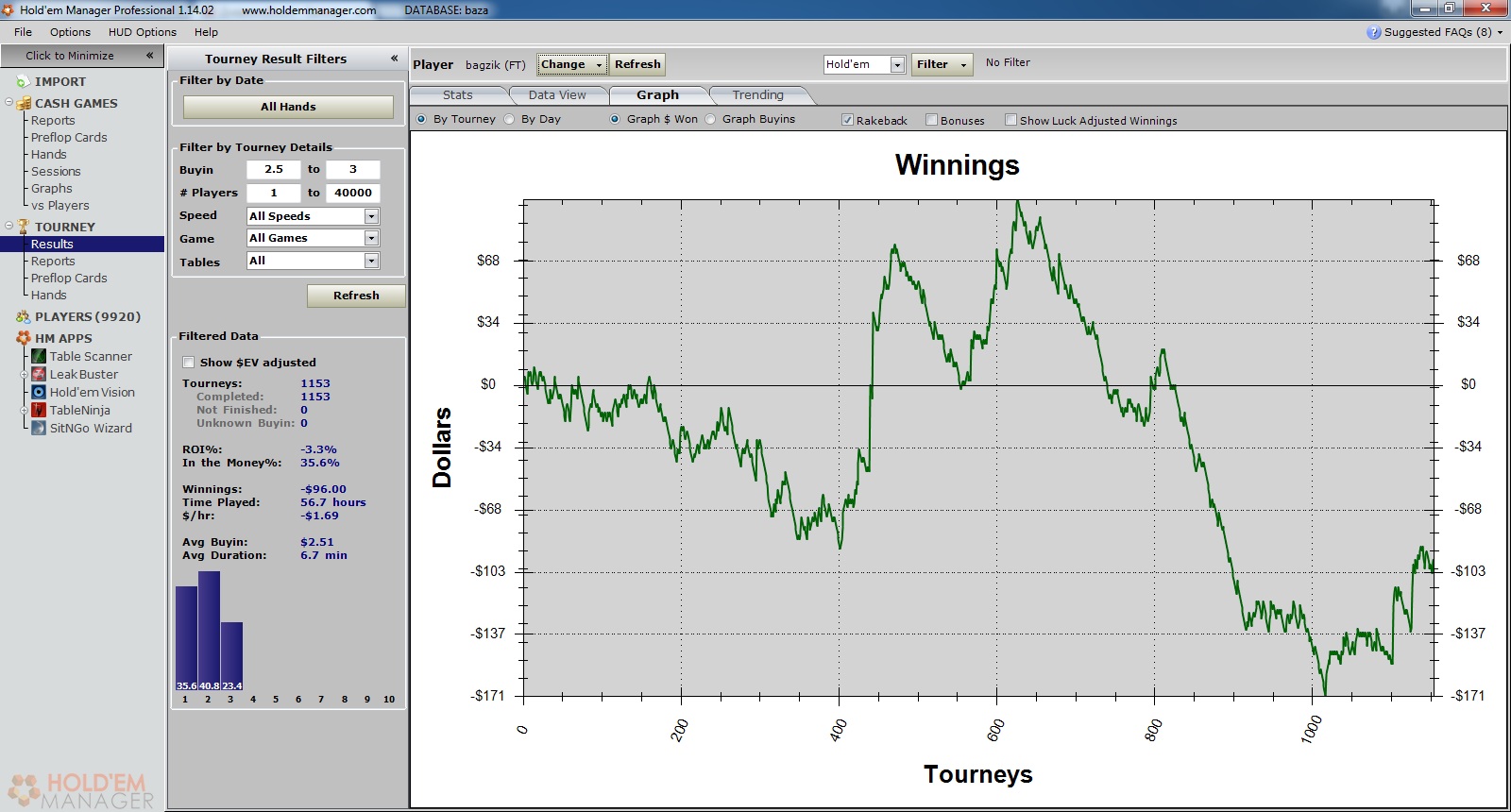Launch the LeakBuster app icon
The height and width of the screenshot is (812, 1511).
tap(39, 374)
